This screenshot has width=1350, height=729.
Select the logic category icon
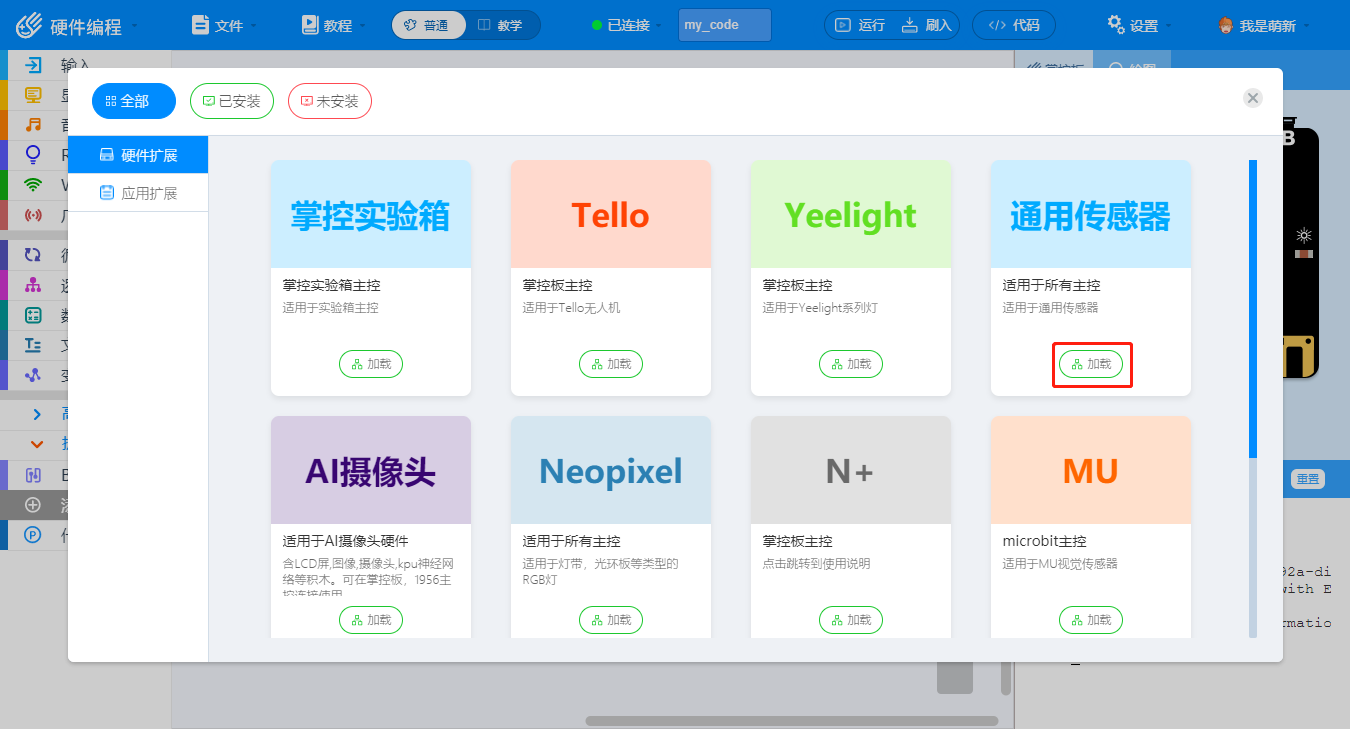pyautogui.click(x=33, y=285)
